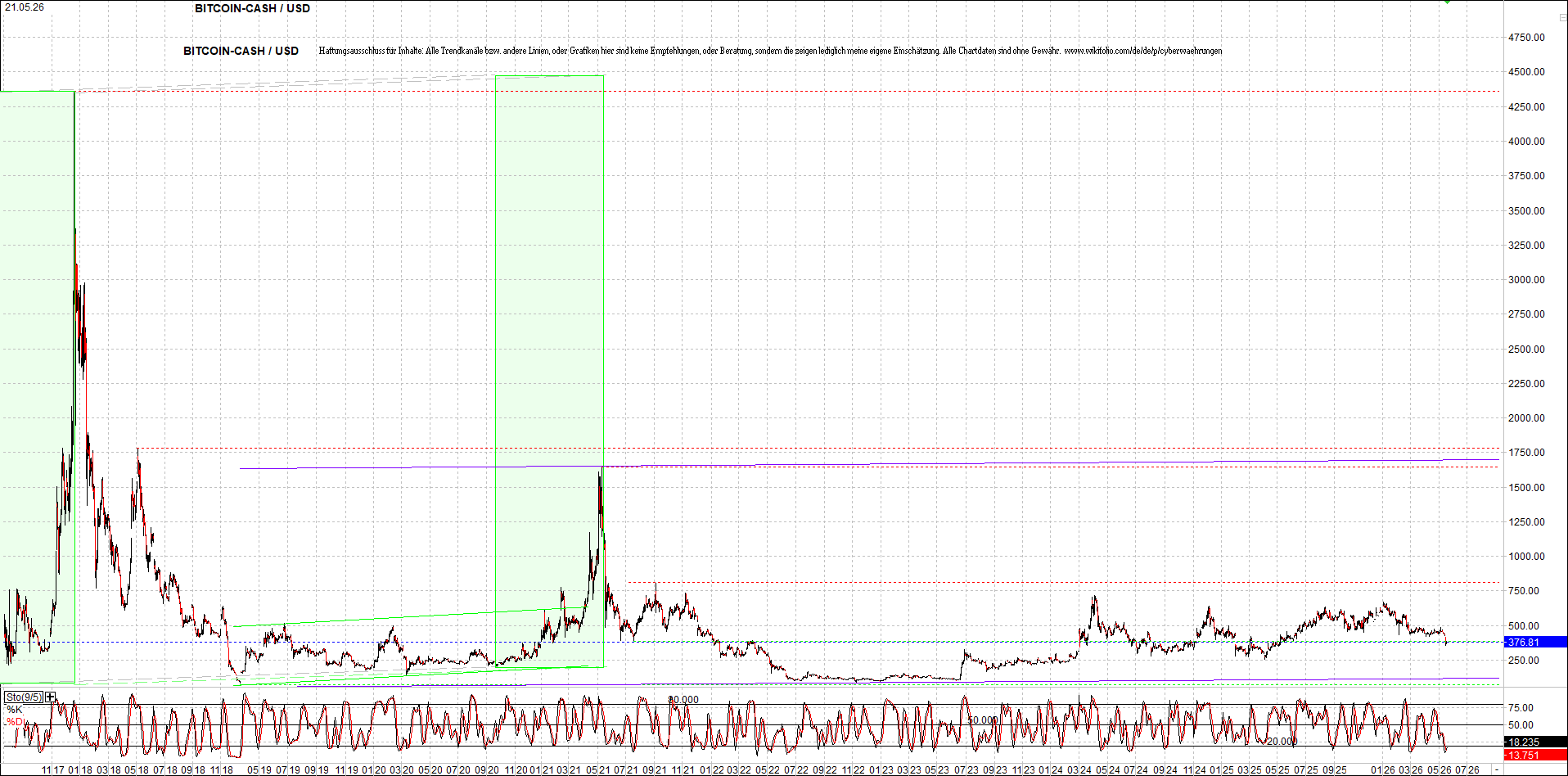Click the 4000.00 price axis label

[x=1526, y=142]
